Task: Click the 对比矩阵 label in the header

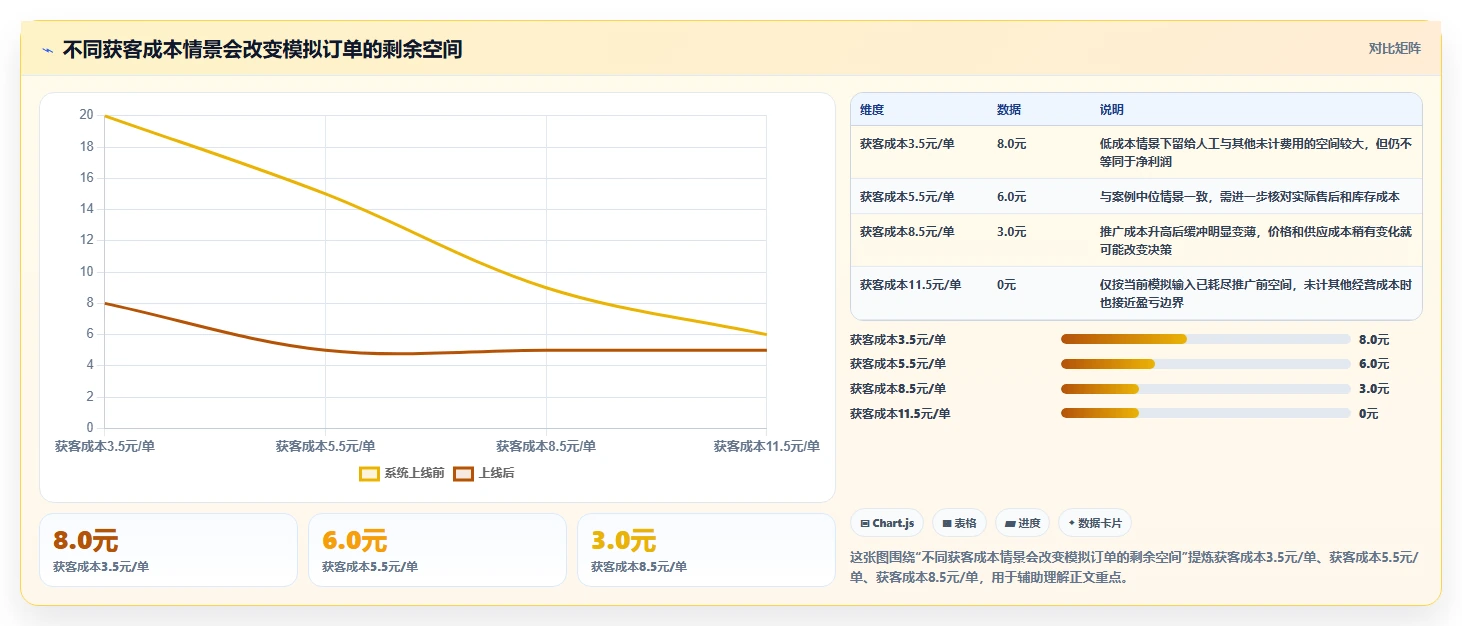Action: click(1394, 48)
